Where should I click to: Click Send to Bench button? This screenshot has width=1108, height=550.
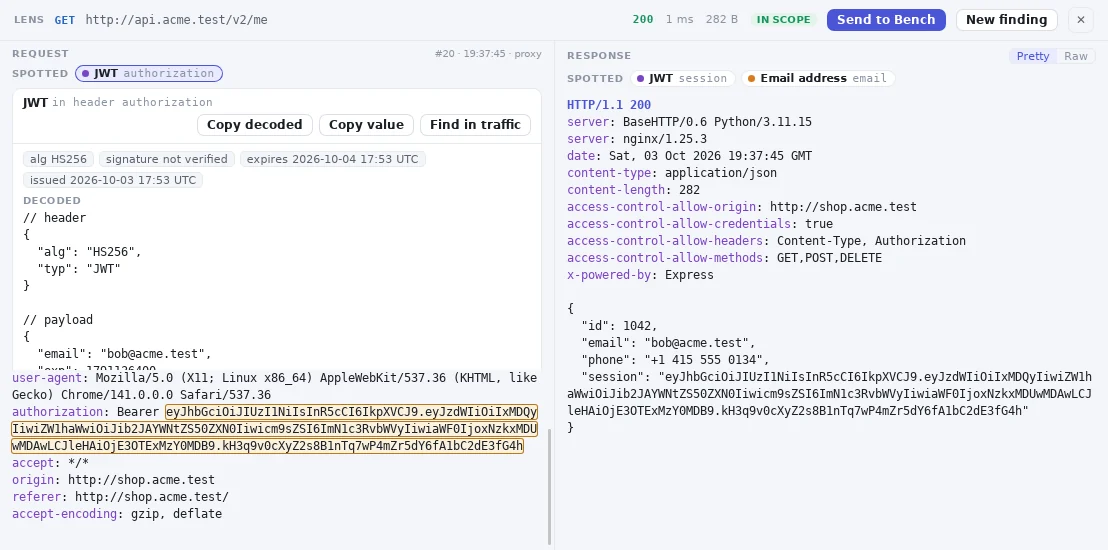[886, 20]
